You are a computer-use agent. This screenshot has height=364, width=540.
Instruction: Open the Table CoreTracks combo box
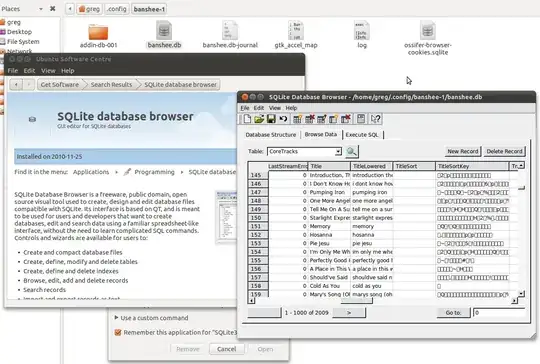coord(304,152)
